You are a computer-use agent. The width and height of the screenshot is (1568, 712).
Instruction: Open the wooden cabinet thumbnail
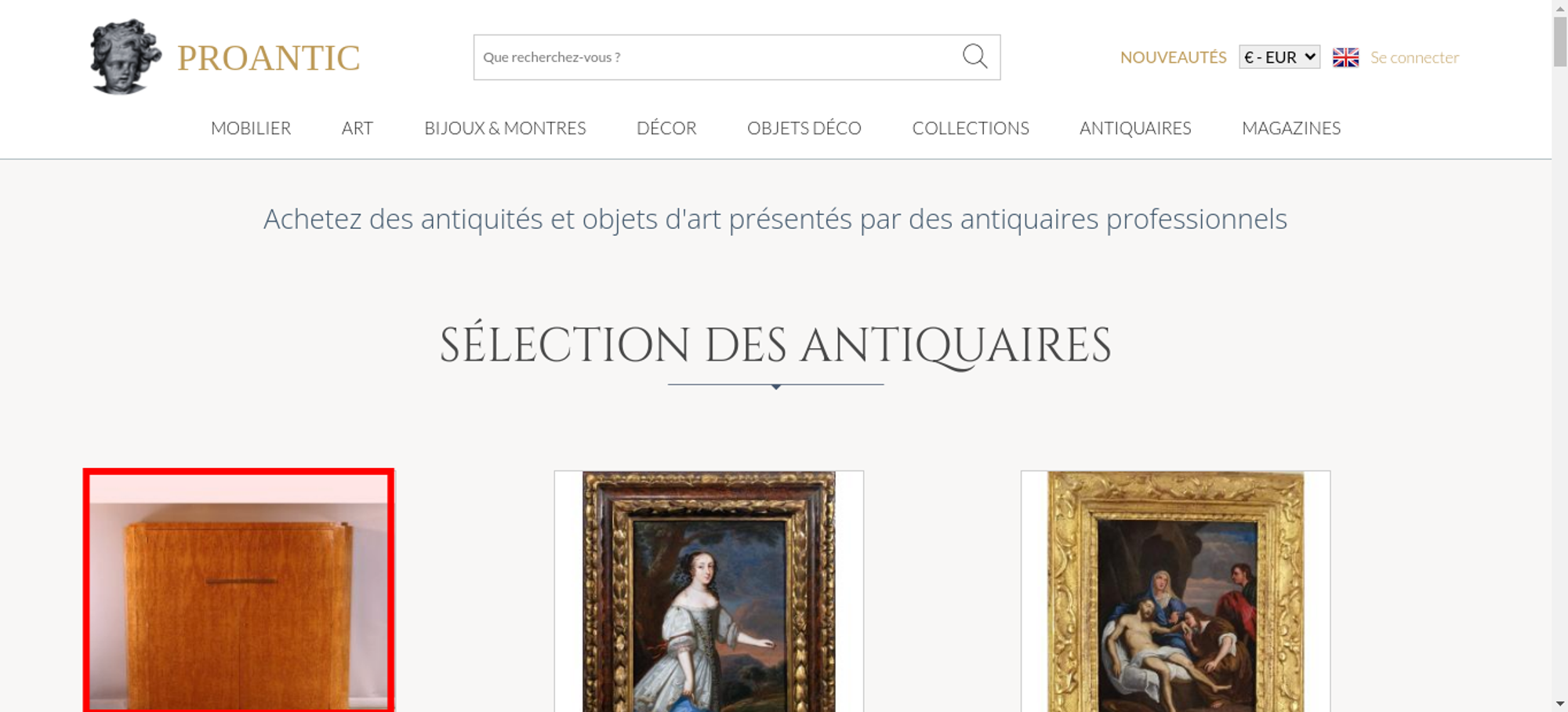(238, 590)
